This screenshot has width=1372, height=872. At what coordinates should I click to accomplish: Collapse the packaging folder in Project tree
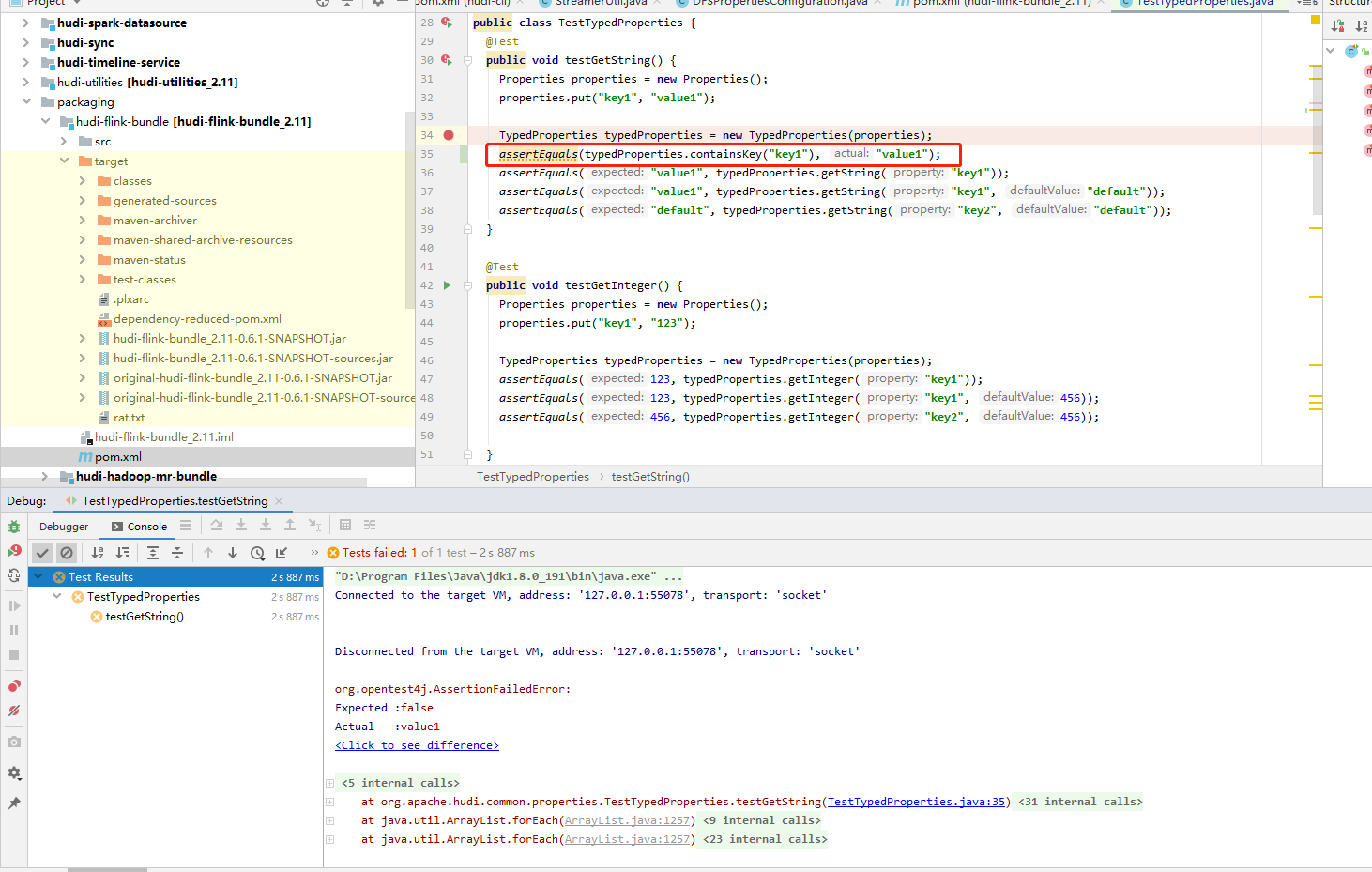[25, 101]
